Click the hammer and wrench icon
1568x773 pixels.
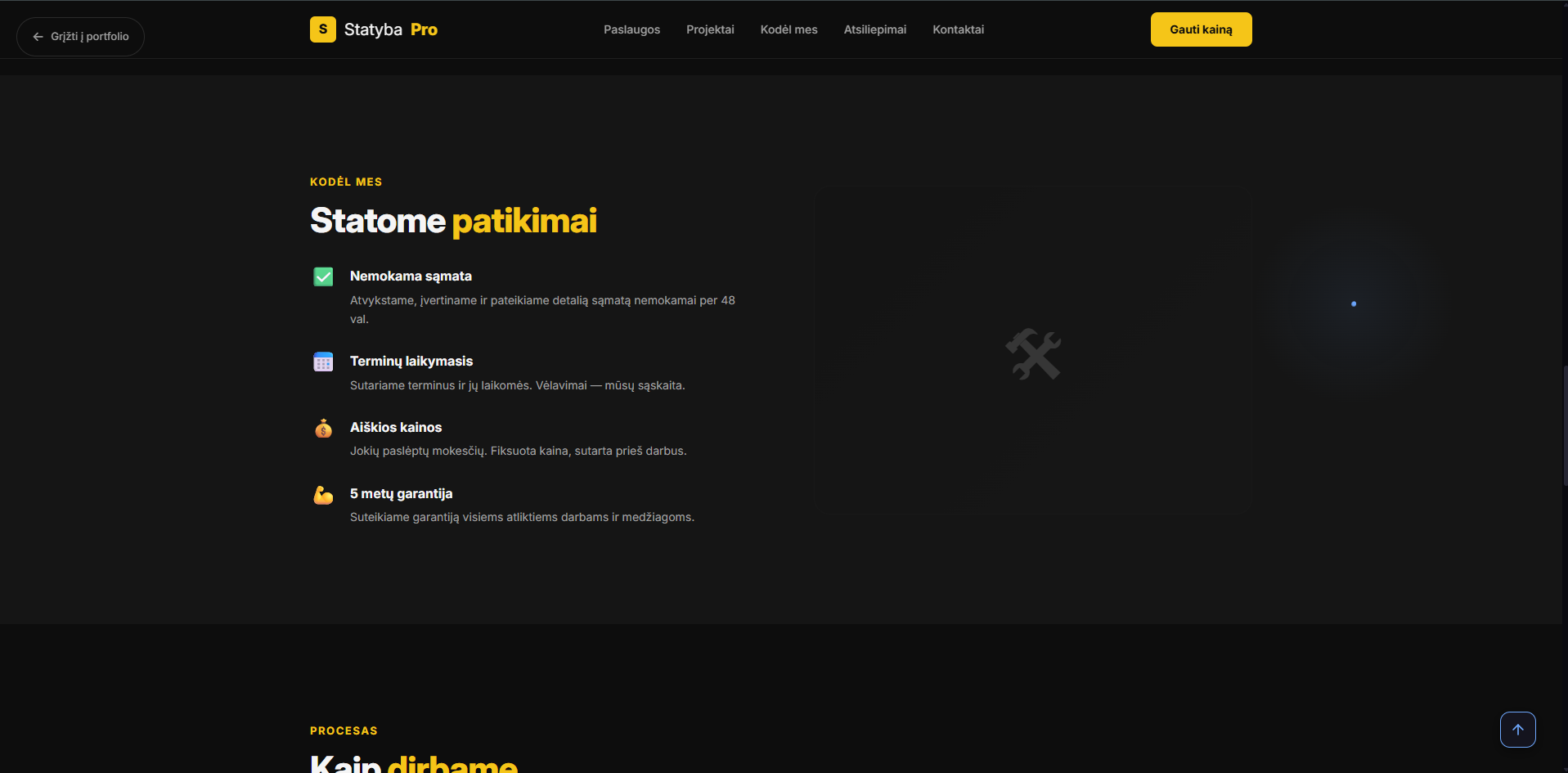(1032, 354)
